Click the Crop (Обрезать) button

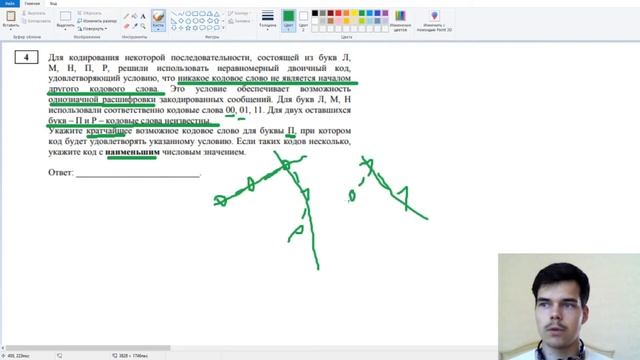[x=89, y=13]
